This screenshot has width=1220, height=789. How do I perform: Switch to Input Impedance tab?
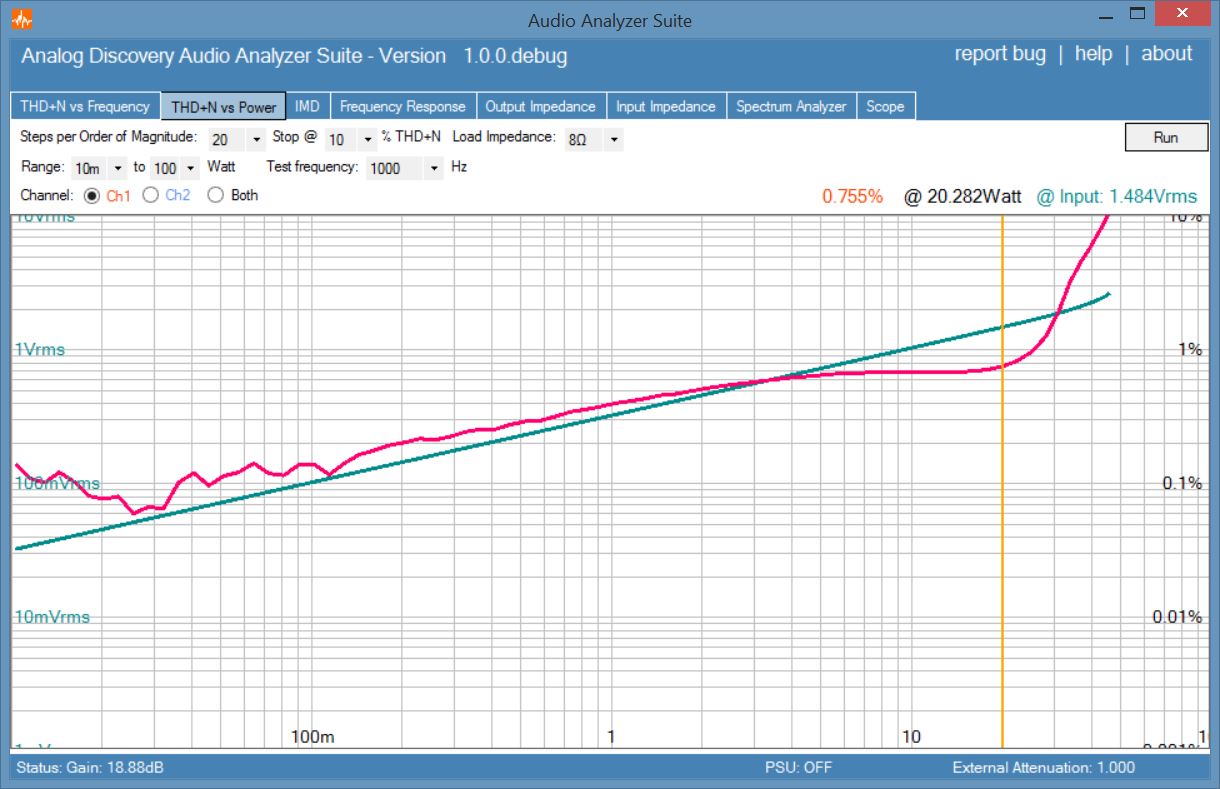[666, 106]
